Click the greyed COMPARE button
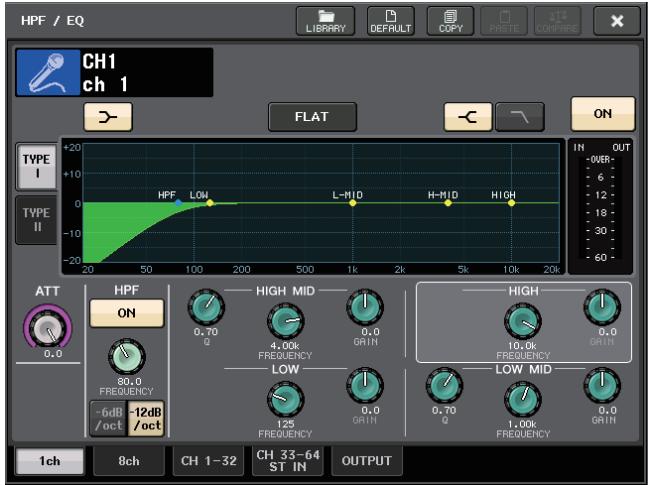 coord(557,21)
